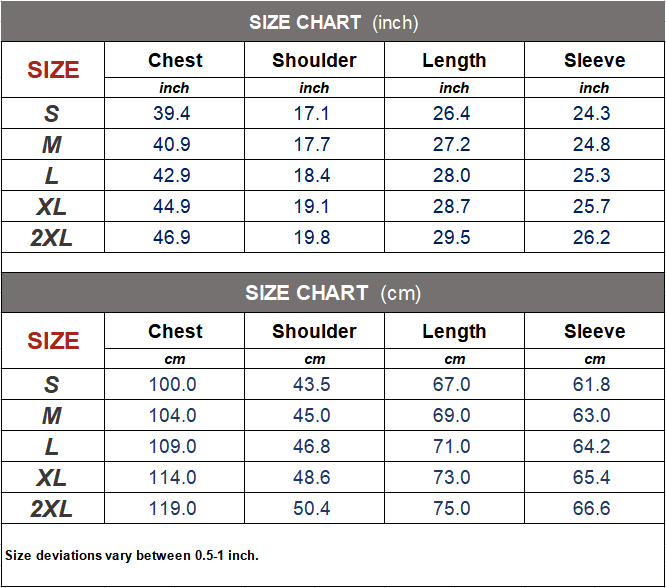Viewport: 666px width, 588px height.
Task: Click the Length header in the cm table
Action: click(454, 332)
